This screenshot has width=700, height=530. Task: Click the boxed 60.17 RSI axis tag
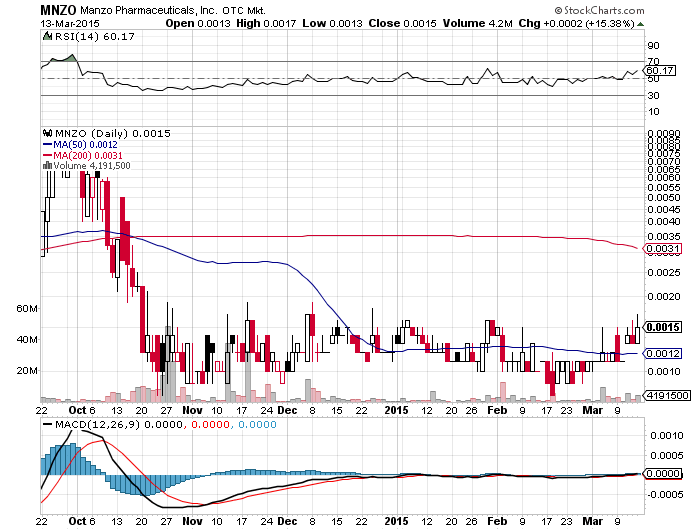[660, 71]
